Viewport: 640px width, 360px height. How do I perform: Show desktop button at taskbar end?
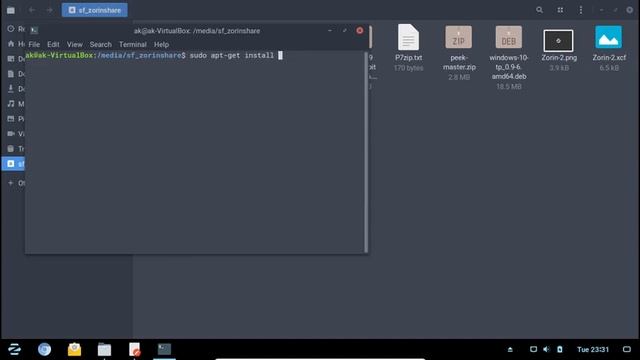tap(627, 349)
